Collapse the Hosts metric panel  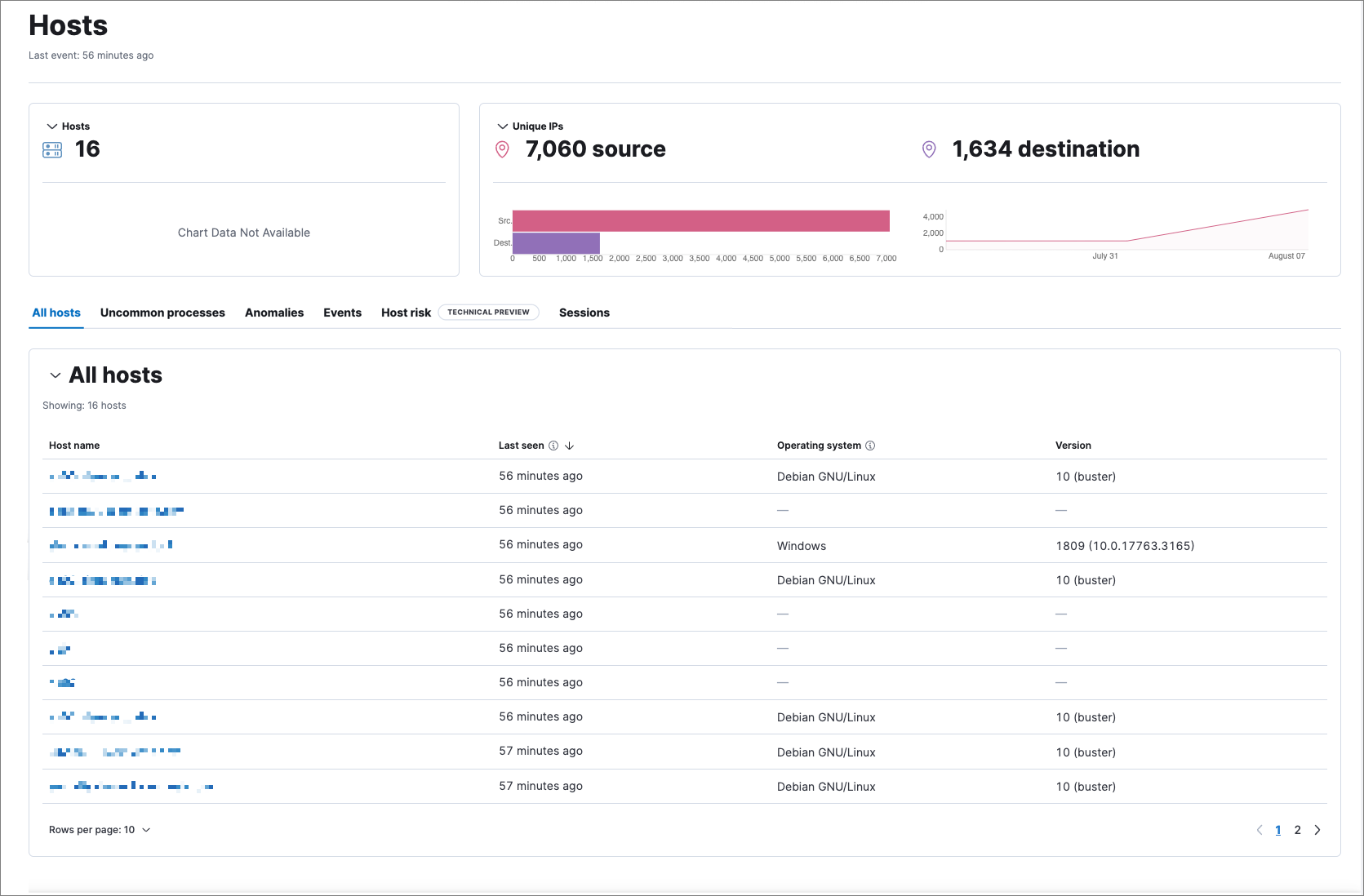[54, 126]
